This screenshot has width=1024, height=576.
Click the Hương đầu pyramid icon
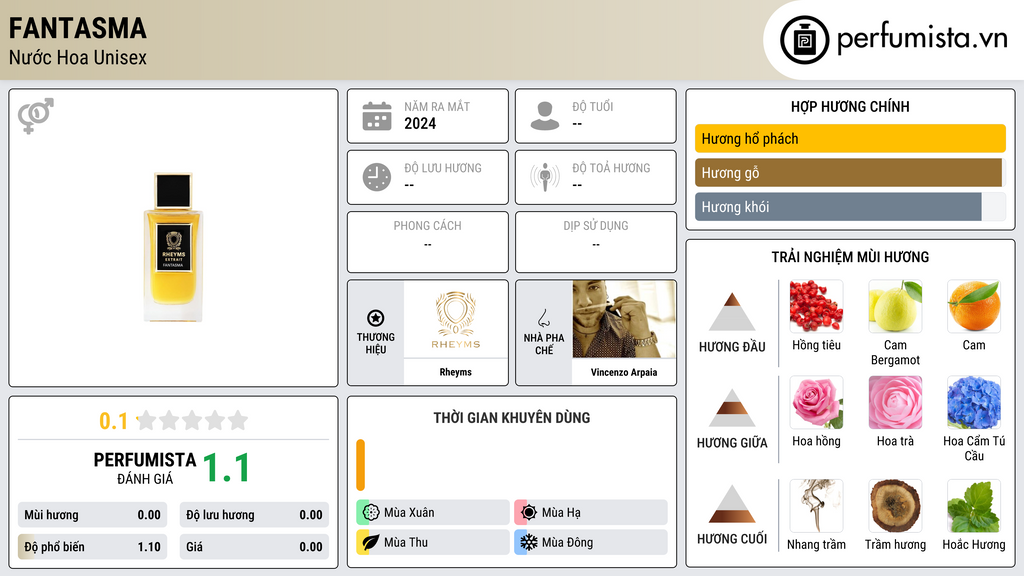(732, 312)
